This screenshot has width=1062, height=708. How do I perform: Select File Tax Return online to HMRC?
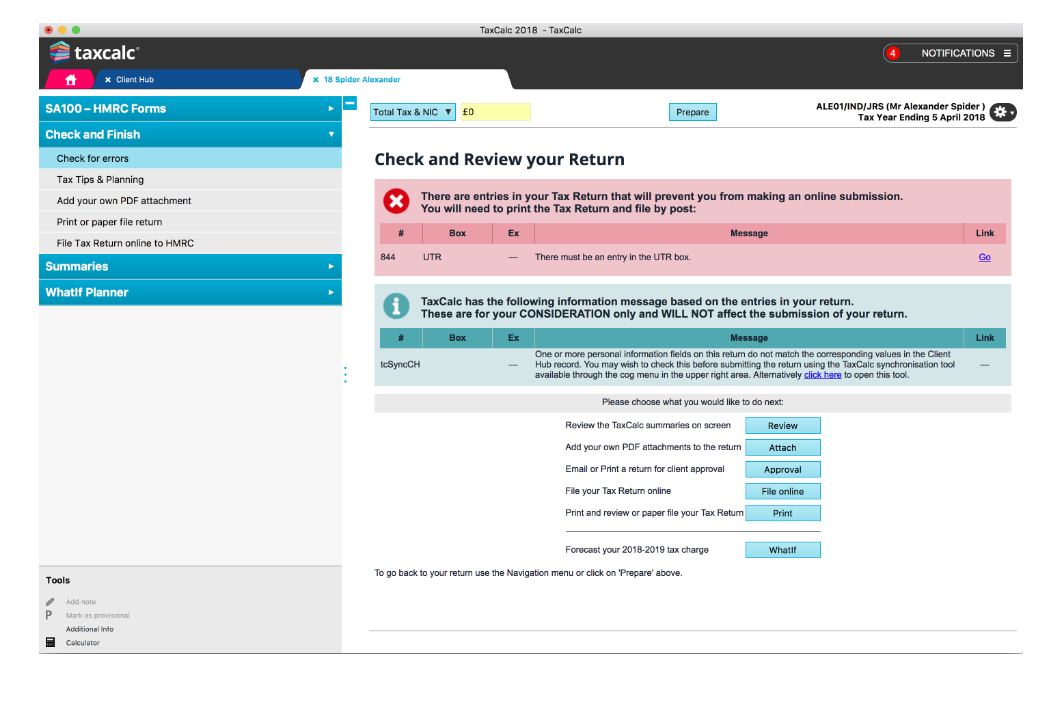coord(125,243)
